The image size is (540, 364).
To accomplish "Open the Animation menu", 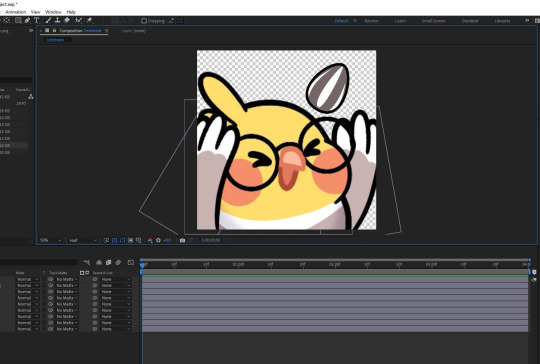I will (15, 12).
